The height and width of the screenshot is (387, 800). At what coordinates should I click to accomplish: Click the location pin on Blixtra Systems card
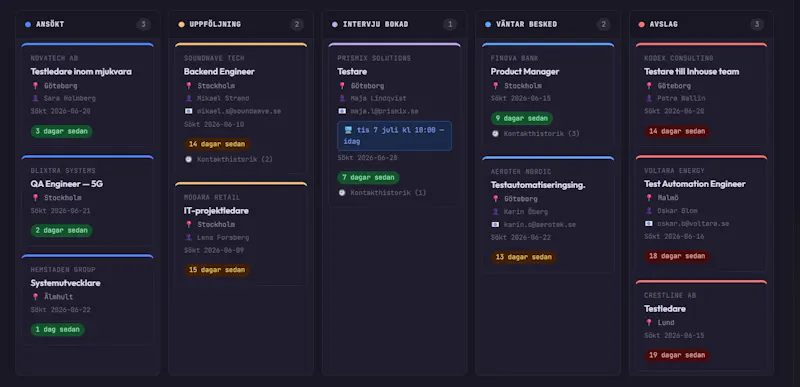(x=35, y=198)
